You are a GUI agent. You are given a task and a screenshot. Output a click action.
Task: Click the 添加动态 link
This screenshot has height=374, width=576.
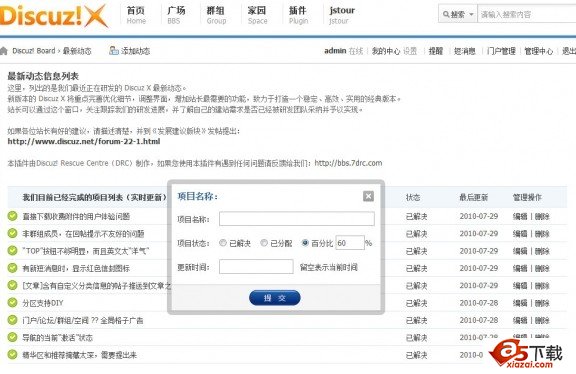coord(136,51)
